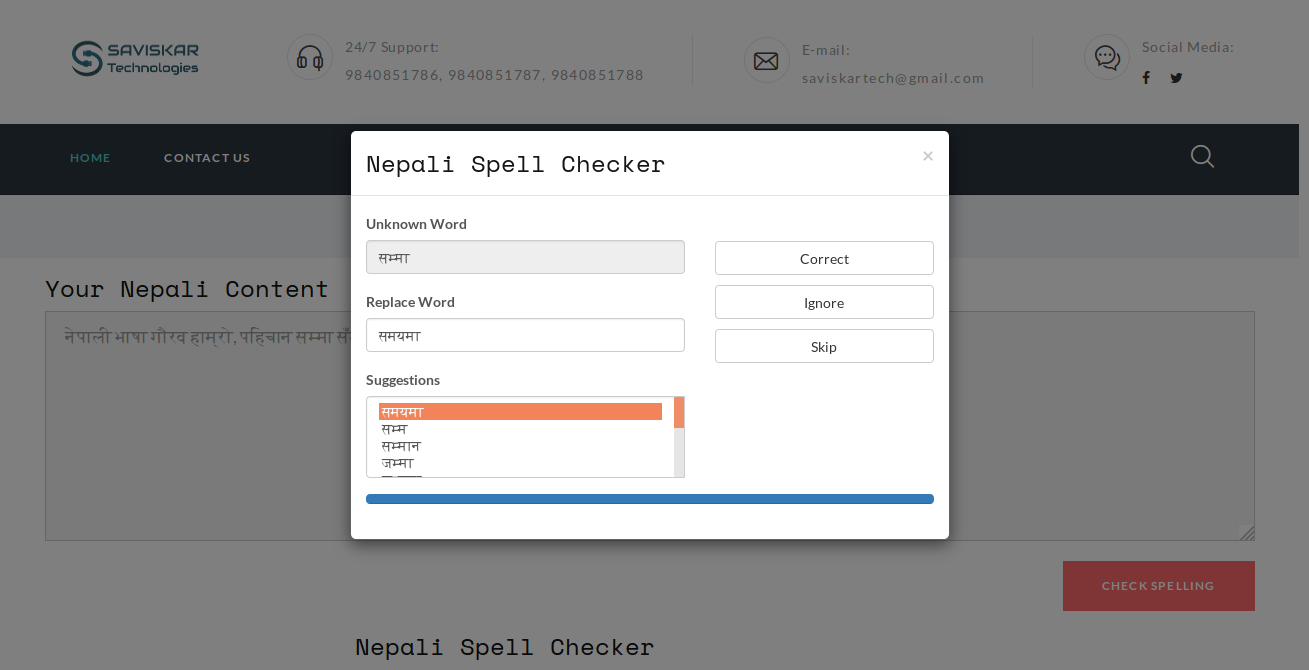The image size is (1309, 670).
Task: Open the search magnifier icon
Action: (x=1202, y=157)
